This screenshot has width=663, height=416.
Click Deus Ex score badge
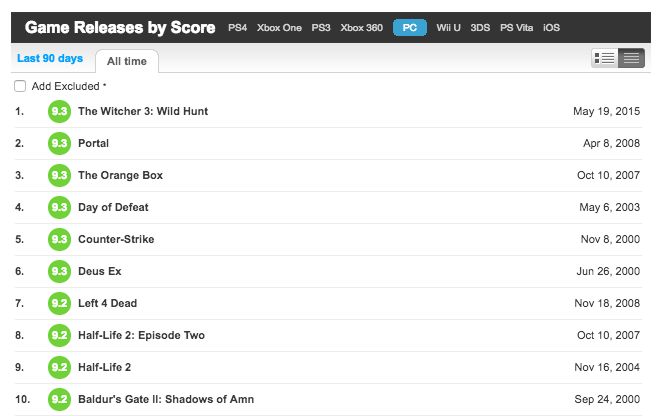tap(59, 271)
